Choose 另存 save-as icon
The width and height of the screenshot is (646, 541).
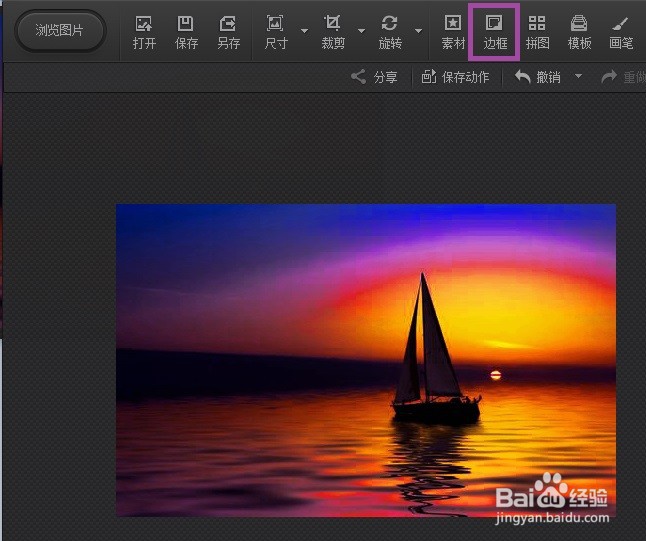[x=229, y=33]
